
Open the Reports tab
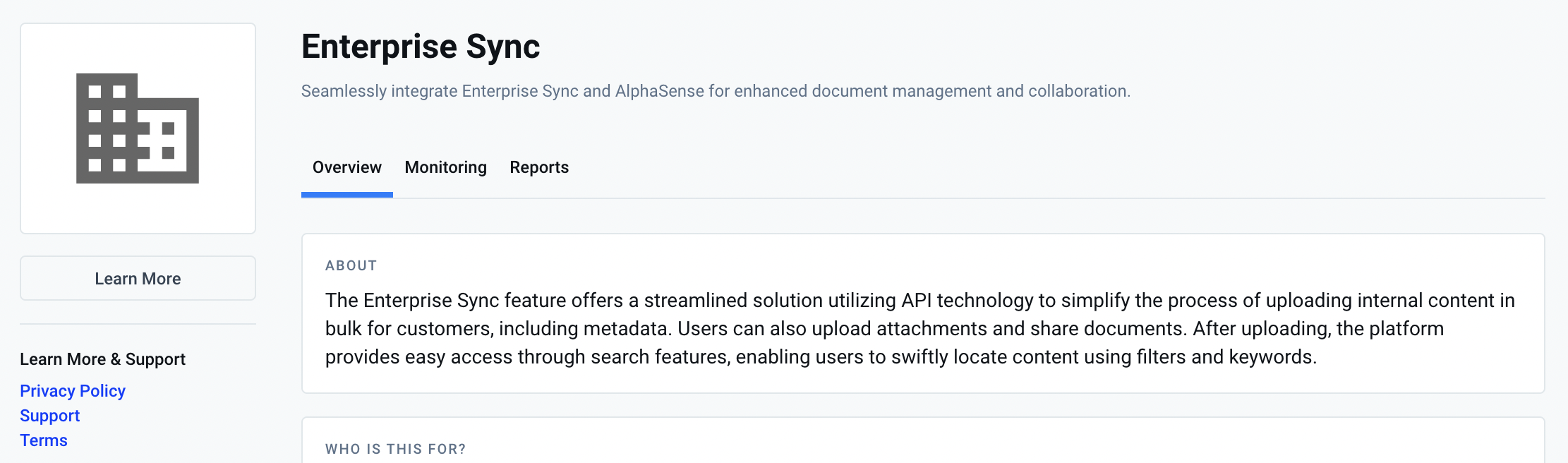[x=539, y=167]
